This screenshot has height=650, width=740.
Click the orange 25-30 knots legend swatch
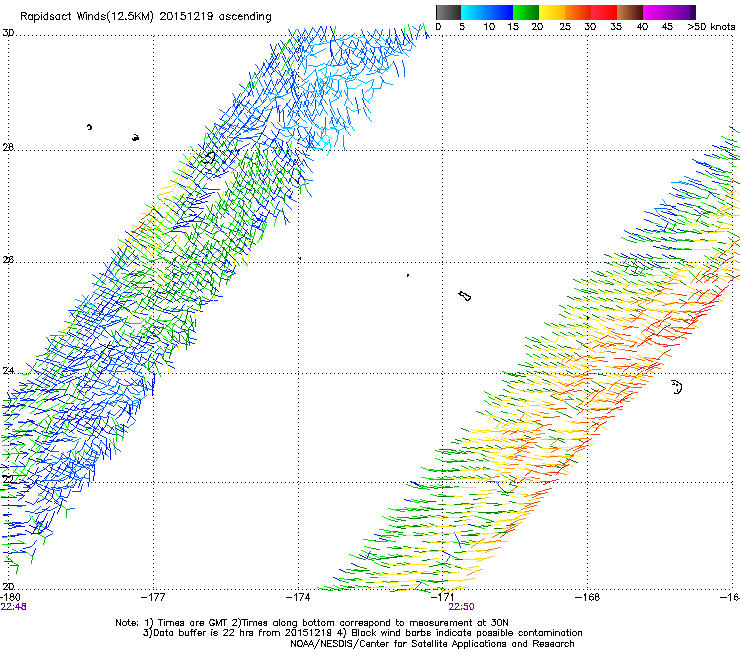coord(578,12)
